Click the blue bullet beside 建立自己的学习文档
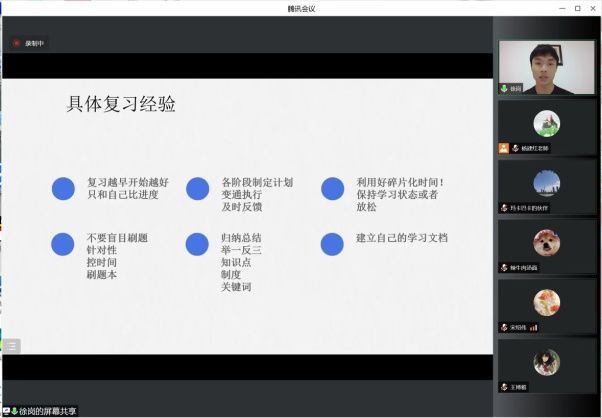This screenshot has height=418, width=602. (332, 244)
